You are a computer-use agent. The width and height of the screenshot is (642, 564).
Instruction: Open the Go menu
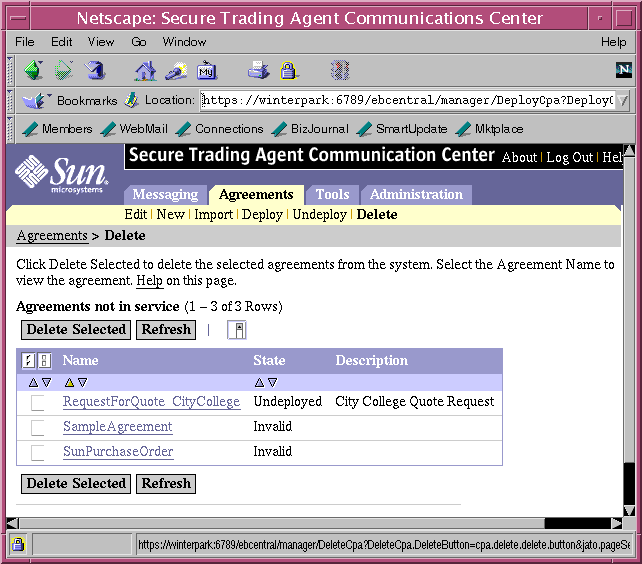(x=139, y=42)
